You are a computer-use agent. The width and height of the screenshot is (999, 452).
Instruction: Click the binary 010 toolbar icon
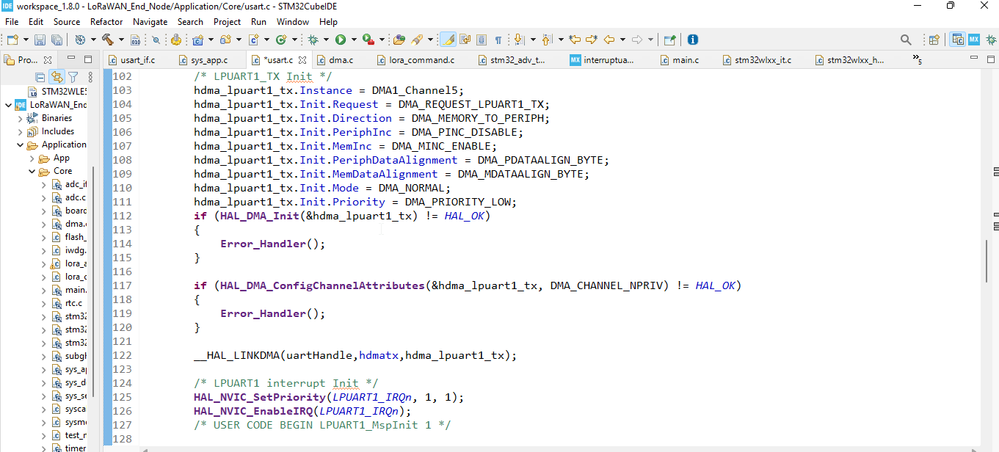(135, 40)
